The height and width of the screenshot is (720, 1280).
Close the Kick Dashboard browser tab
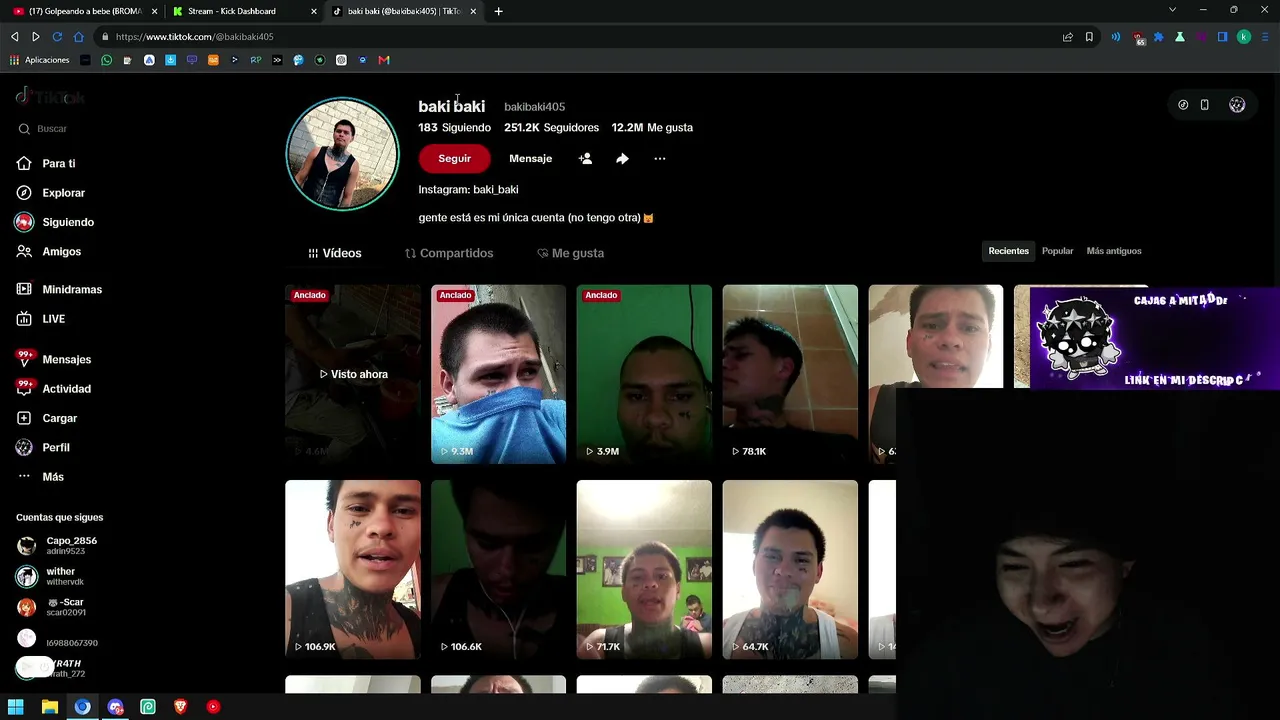(x=314, y=12)
